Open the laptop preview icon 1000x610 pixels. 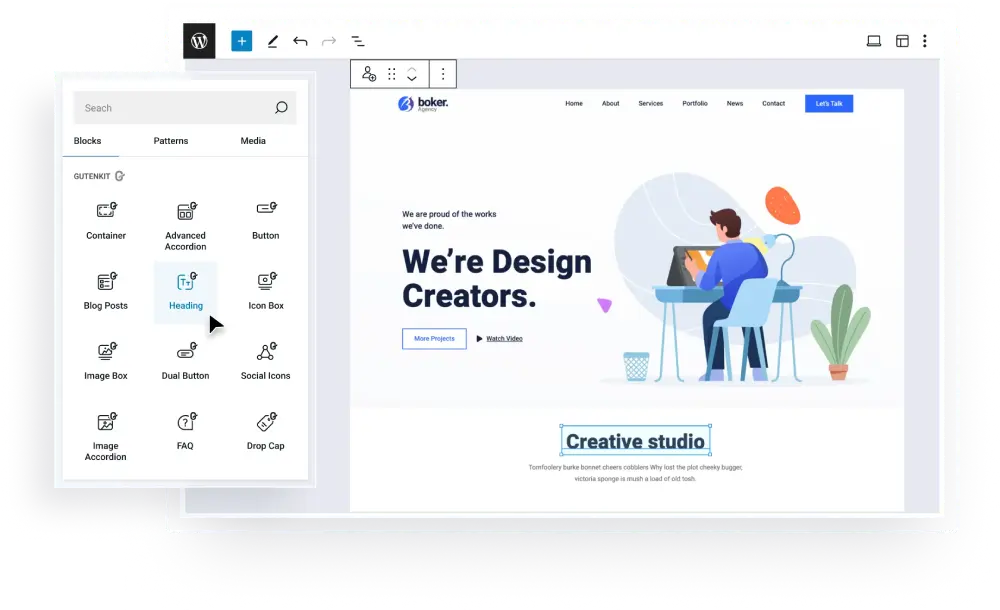874,41
